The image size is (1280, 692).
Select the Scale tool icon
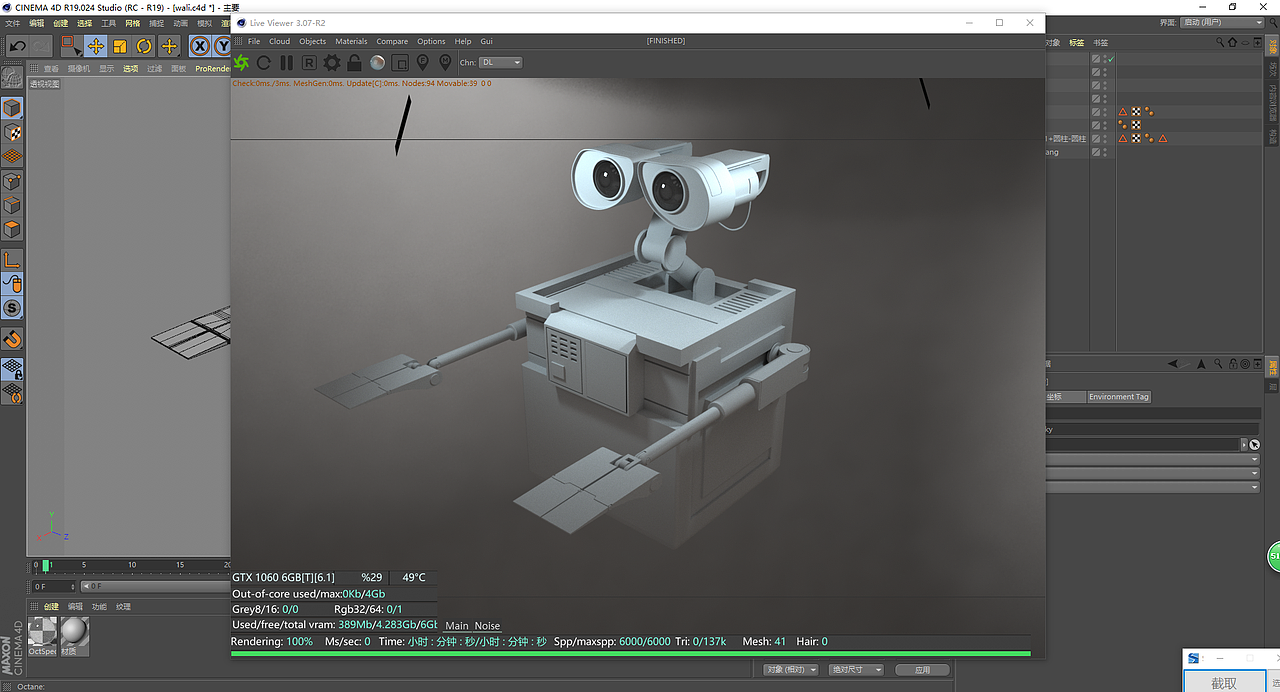[x=119, y=46]
